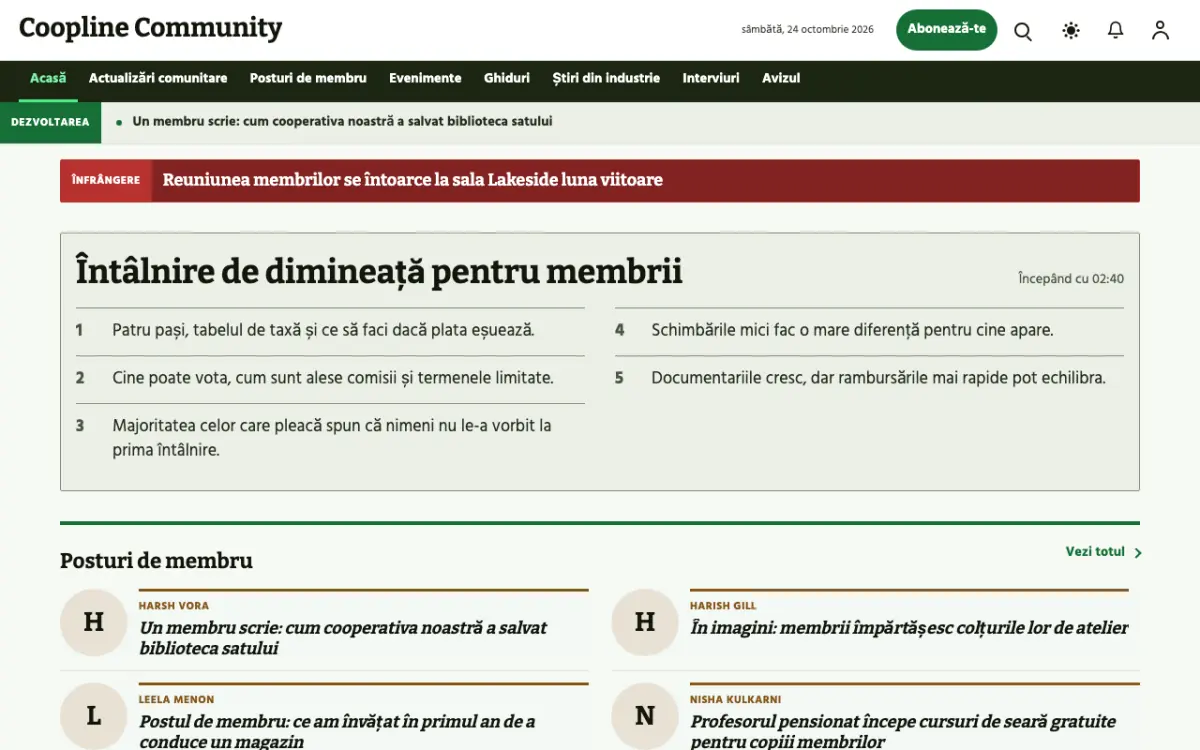1200x750 pixels.
Task: Click Leela Menon's L avatar
Action: coord(94,716)
